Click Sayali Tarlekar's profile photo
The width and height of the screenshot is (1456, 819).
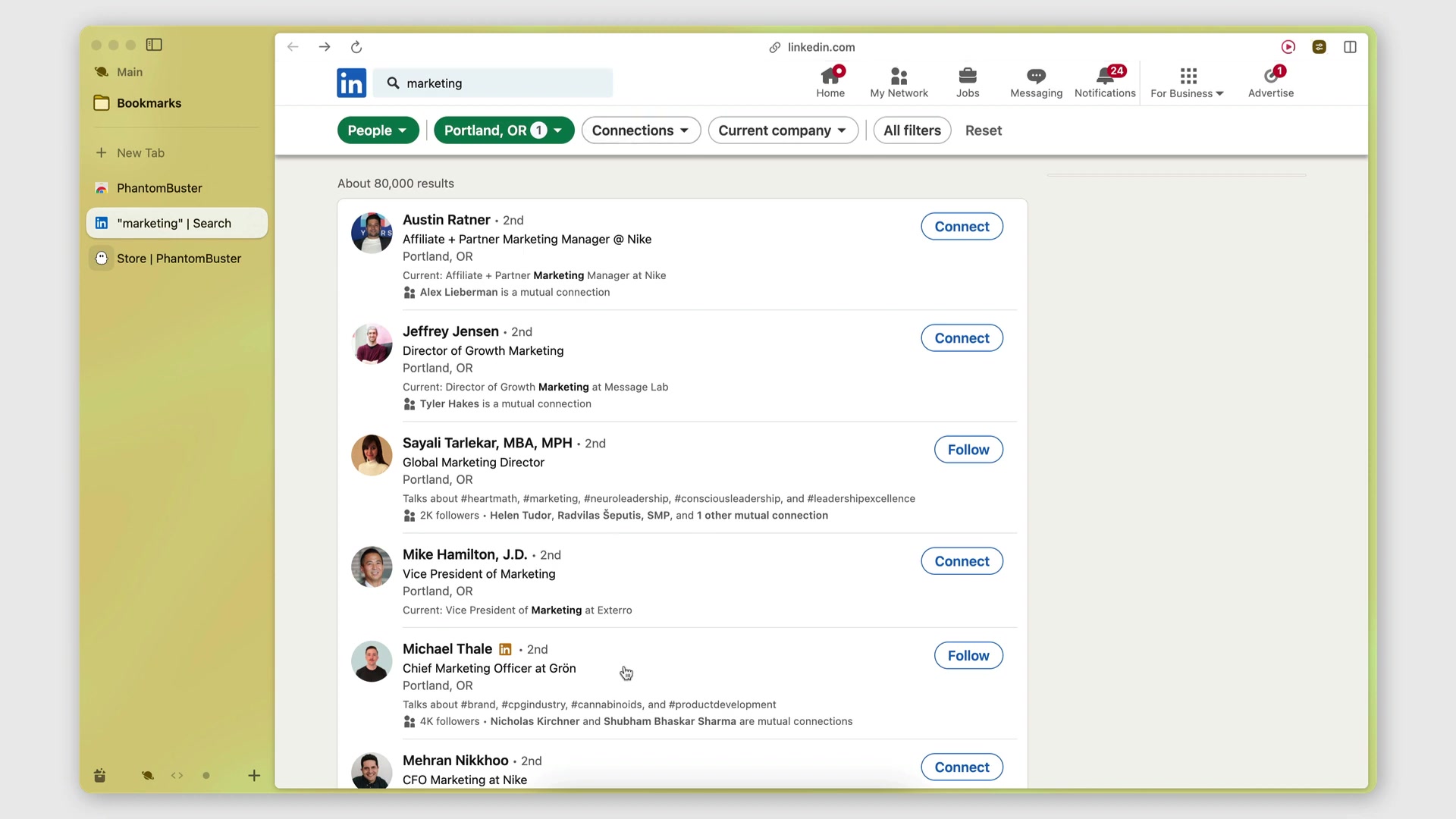(x=372, y=456)
